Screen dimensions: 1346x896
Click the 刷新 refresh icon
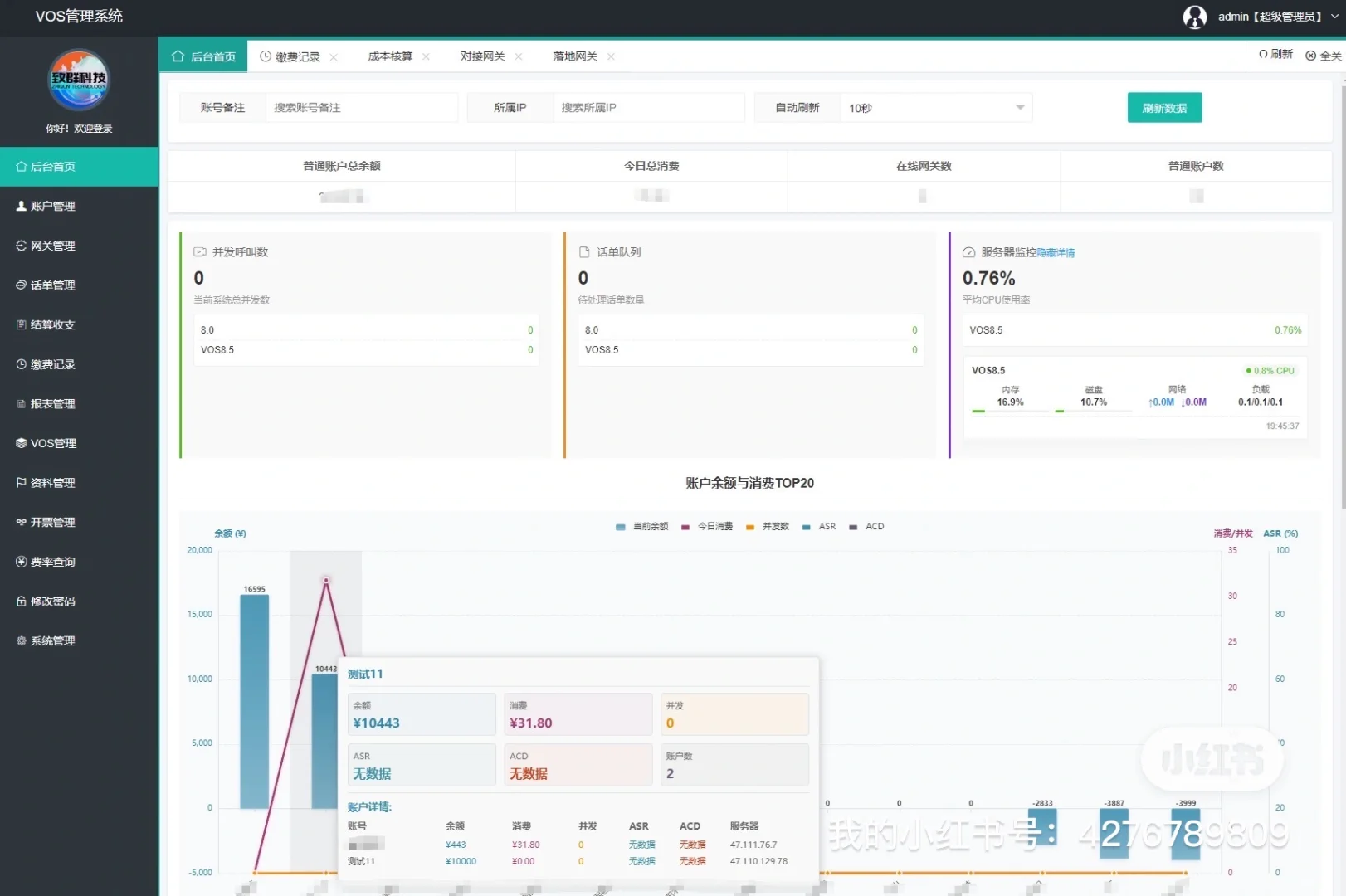[1263, 54]
